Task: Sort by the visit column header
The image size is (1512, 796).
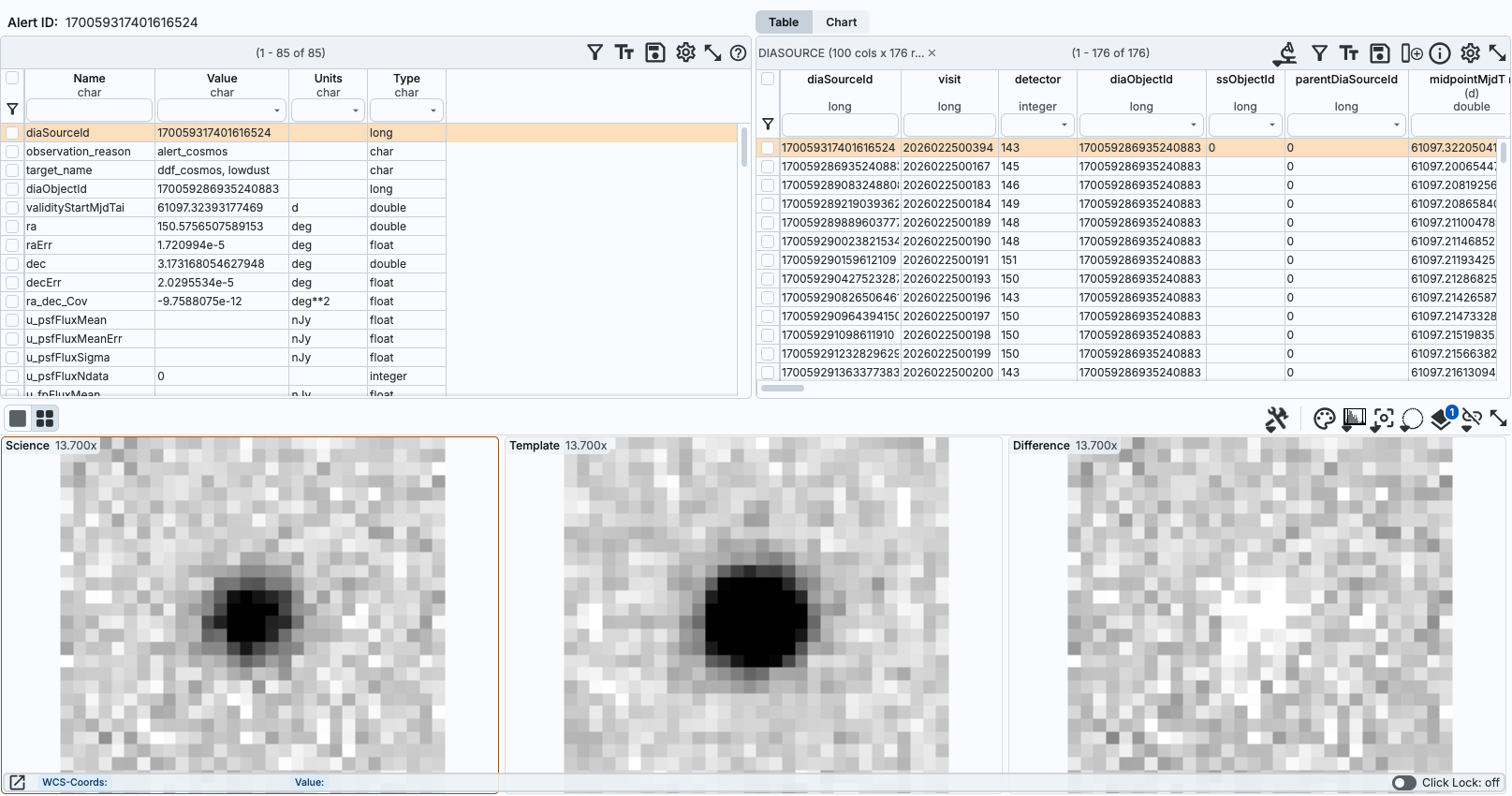Action: coord(949,80)
